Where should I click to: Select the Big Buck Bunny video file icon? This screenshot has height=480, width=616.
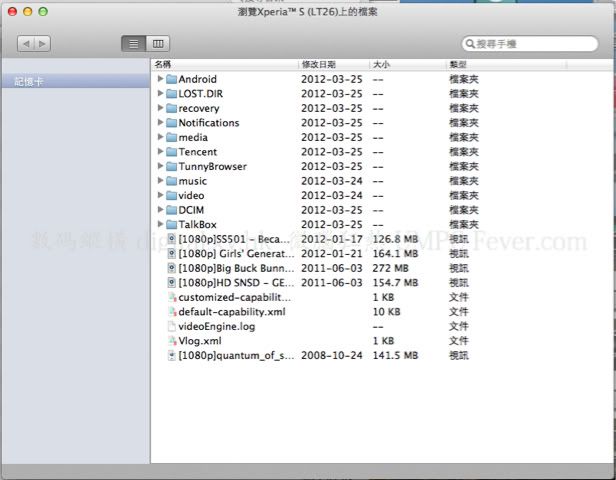click(171, 268)
